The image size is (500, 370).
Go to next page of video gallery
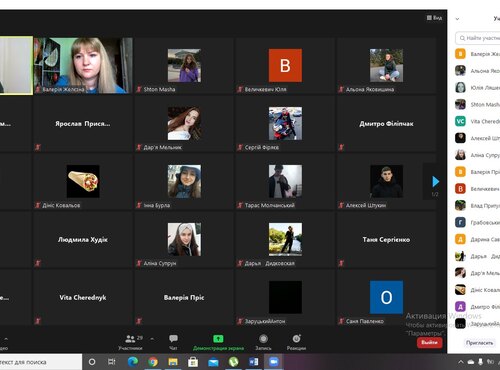[435, 182]
